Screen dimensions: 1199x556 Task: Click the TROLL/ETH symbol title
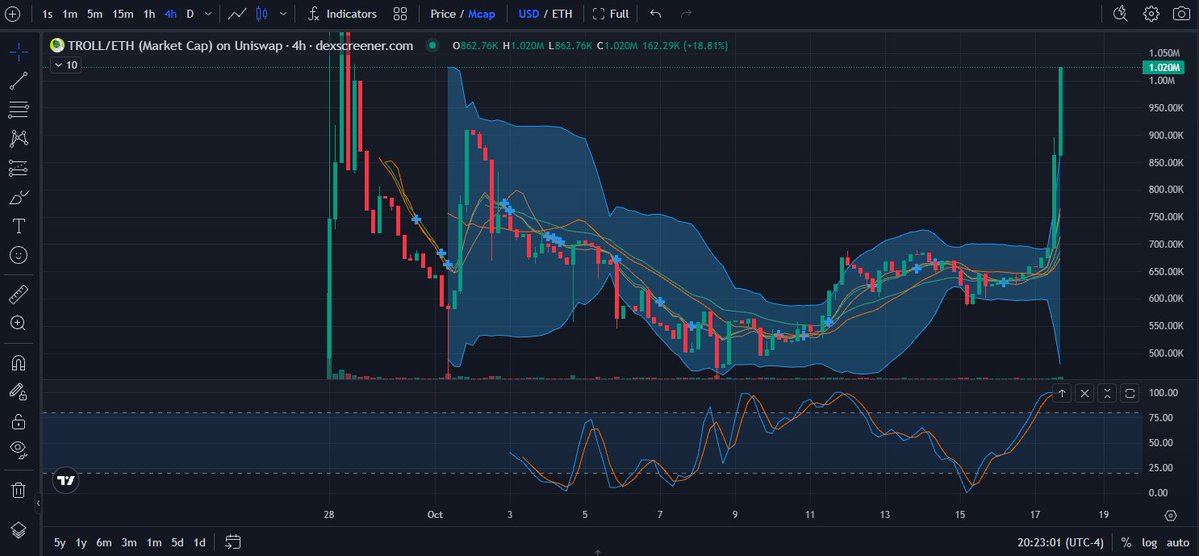(x=240, y=46)
